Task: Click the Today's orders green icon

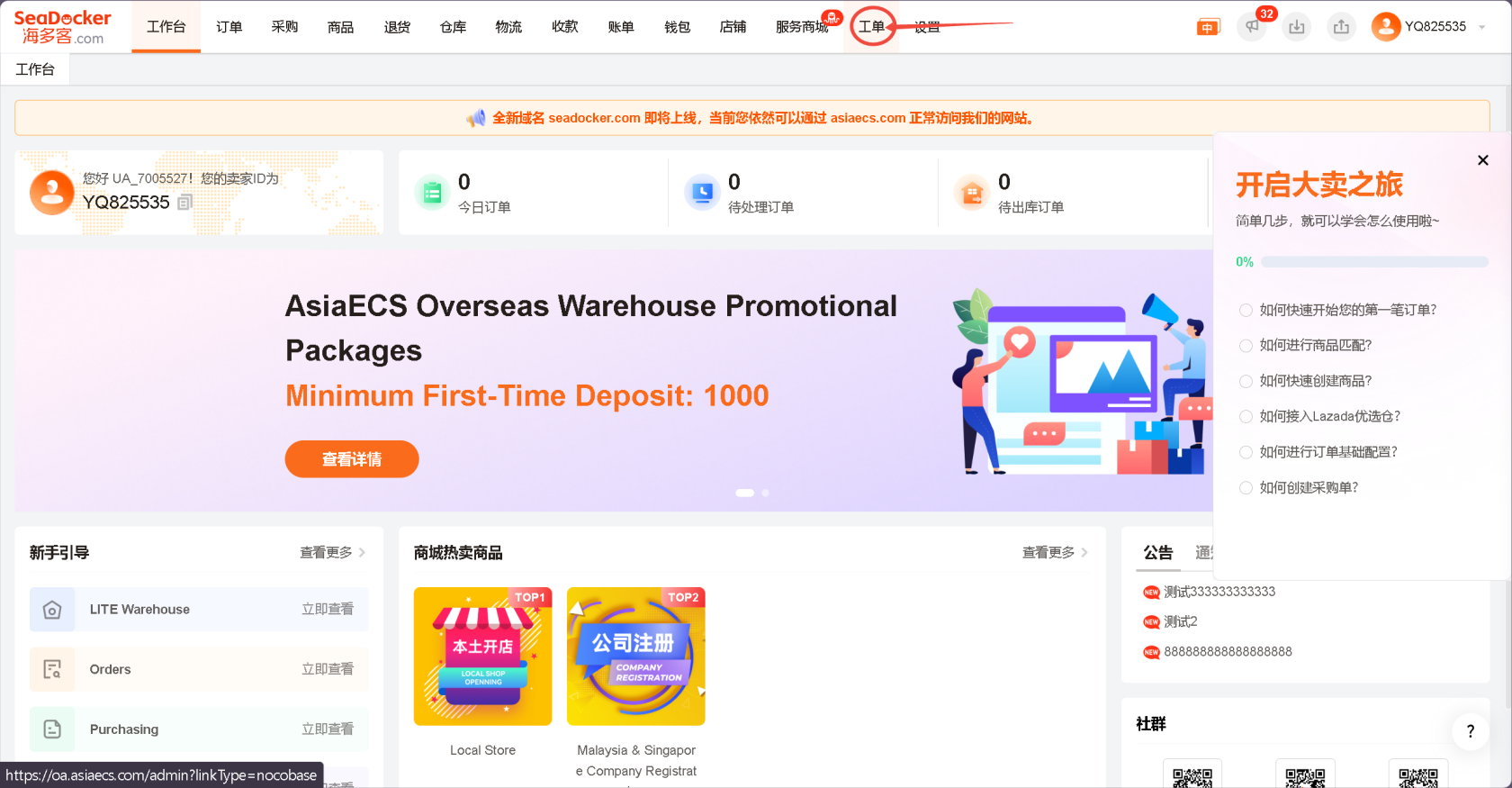Action: point(432,193)
